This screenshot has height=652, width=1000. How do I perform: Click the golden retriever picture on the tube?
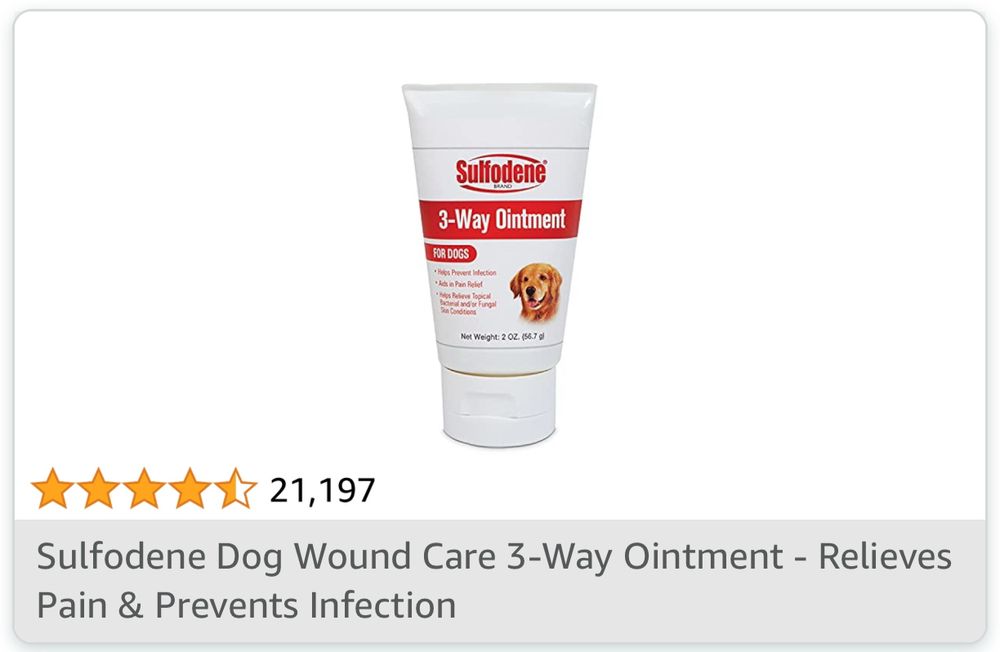click(536, 292)
